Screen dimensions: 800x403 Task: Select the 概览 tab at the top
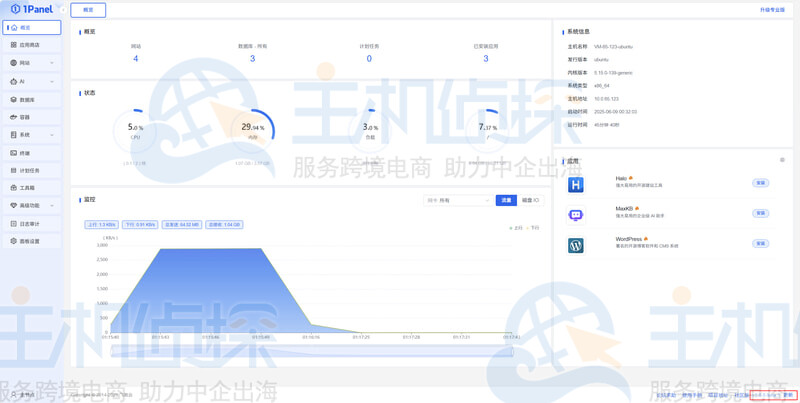88,10
